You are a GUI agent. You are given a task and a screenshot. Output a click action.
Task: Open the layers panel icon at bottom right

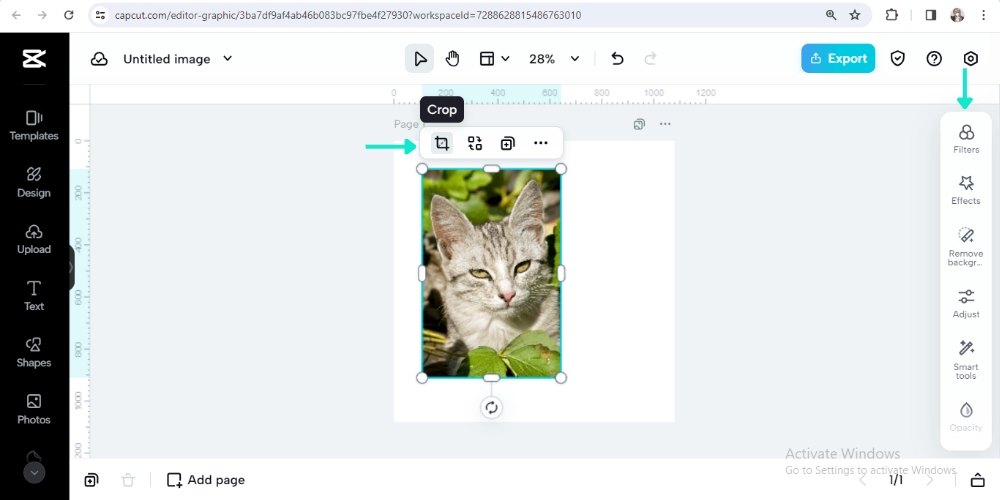point(977,480)
